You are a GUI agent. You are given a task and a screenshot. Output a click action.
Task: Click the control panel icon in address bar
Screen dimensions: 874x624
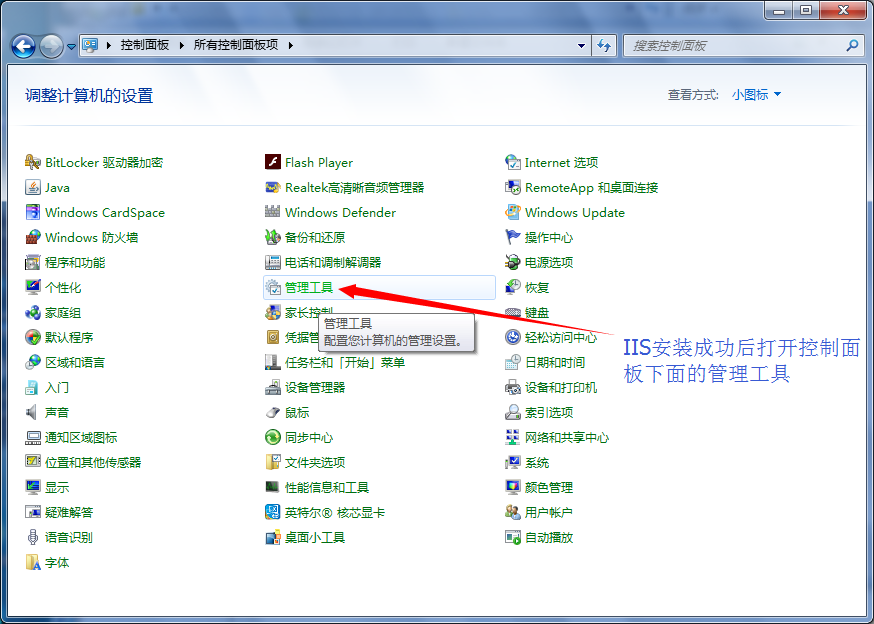[x=90, y=45]
